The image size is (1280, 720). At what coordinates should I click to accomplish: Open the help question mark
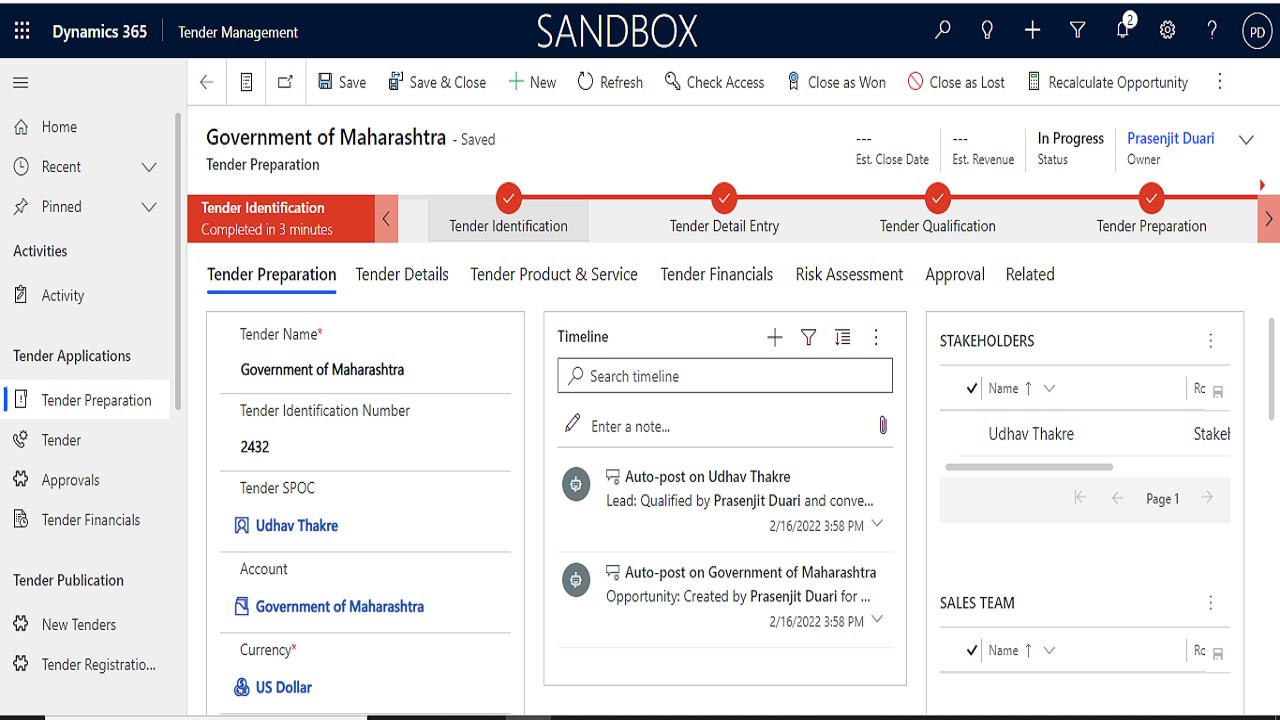click(1212, 31)
